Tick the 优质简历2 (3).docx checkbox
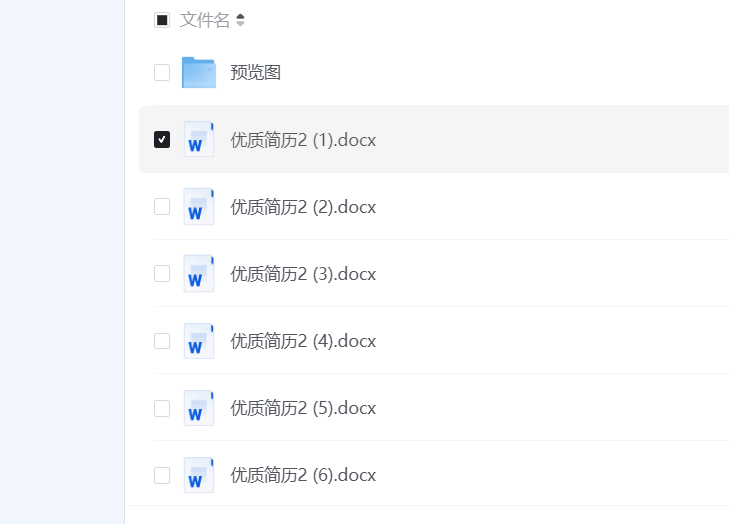 coord(162,274)
